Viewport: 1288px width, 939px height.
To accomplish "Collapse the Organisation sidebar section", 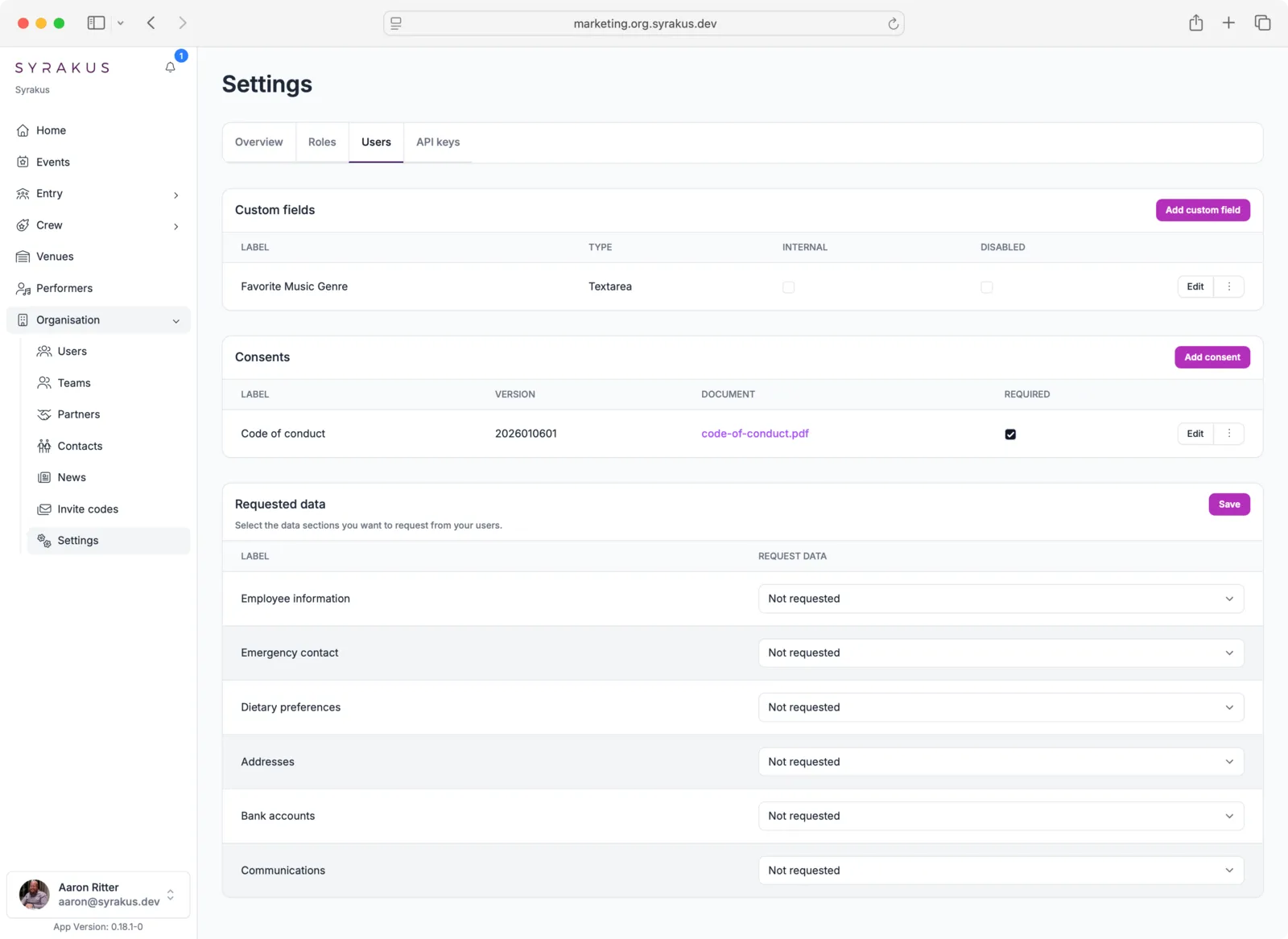I will 175,320.
